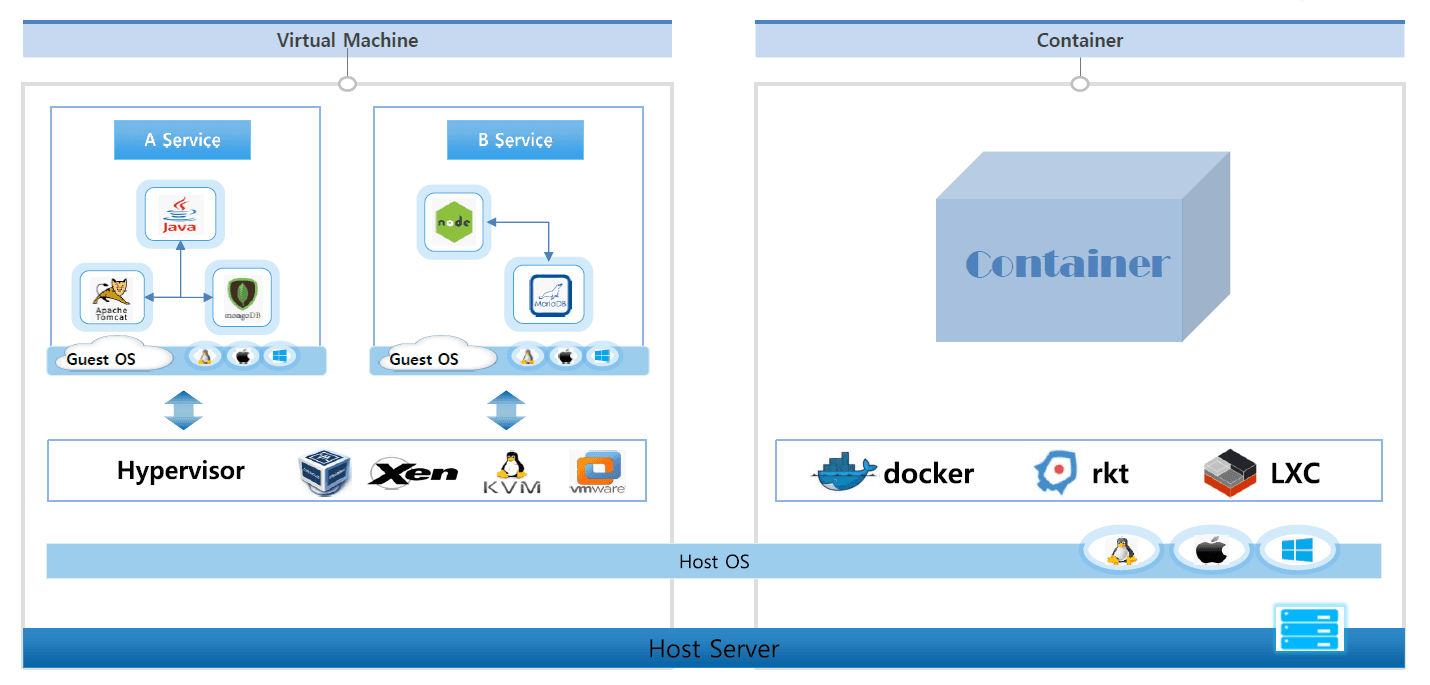Screen dimensions: 1430x685
Task: Click the host server rack icon
Action: tap(1309, 627)
